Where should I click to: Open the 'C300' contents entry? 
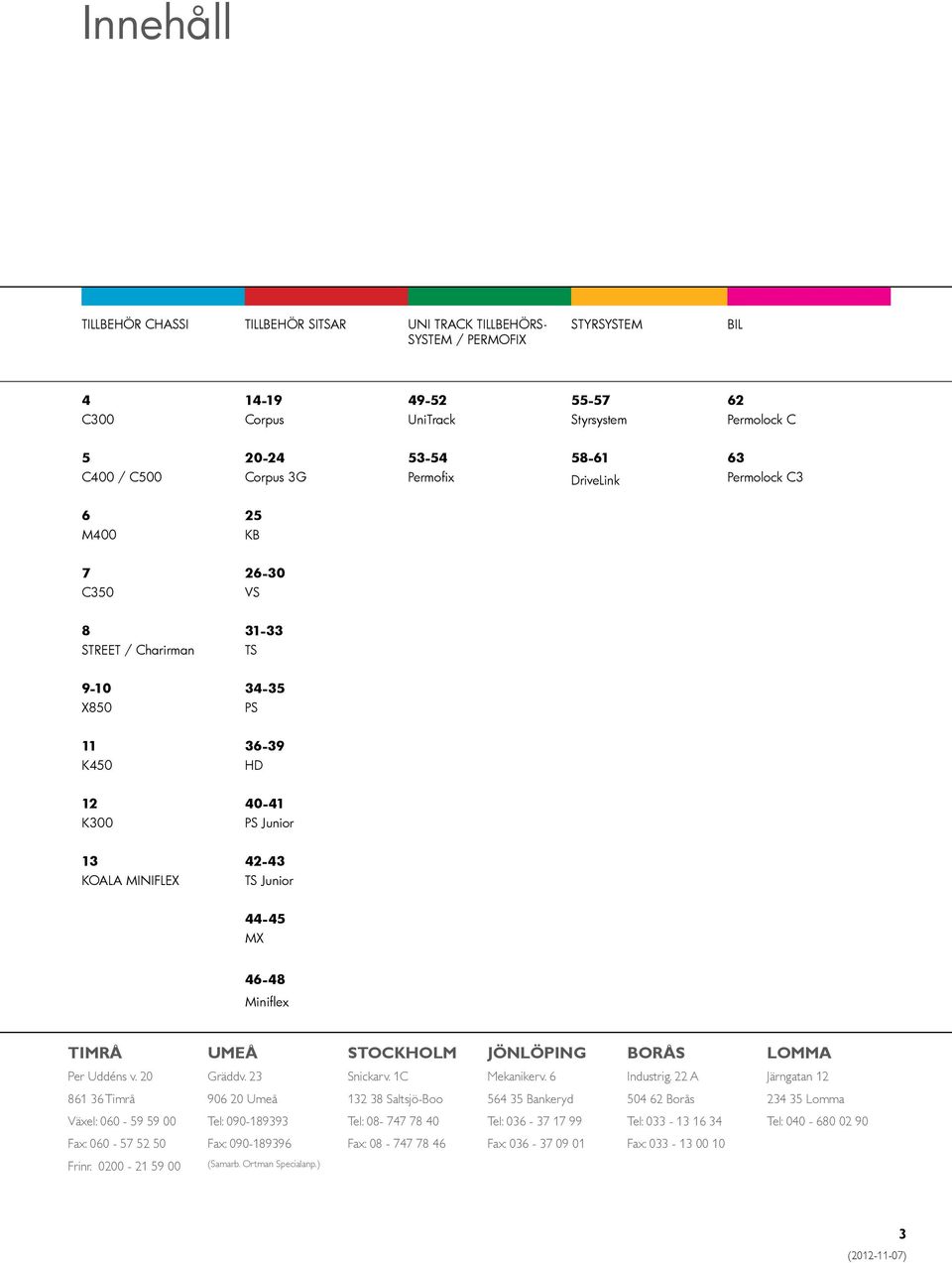coord(98,420)
